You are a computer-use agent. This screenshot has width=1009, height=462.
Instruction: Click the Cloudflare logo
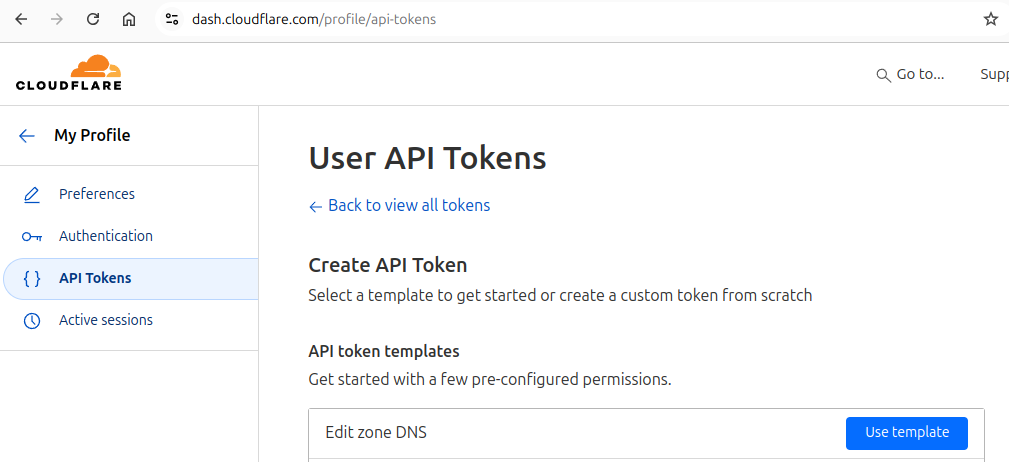tap(69, 73)
